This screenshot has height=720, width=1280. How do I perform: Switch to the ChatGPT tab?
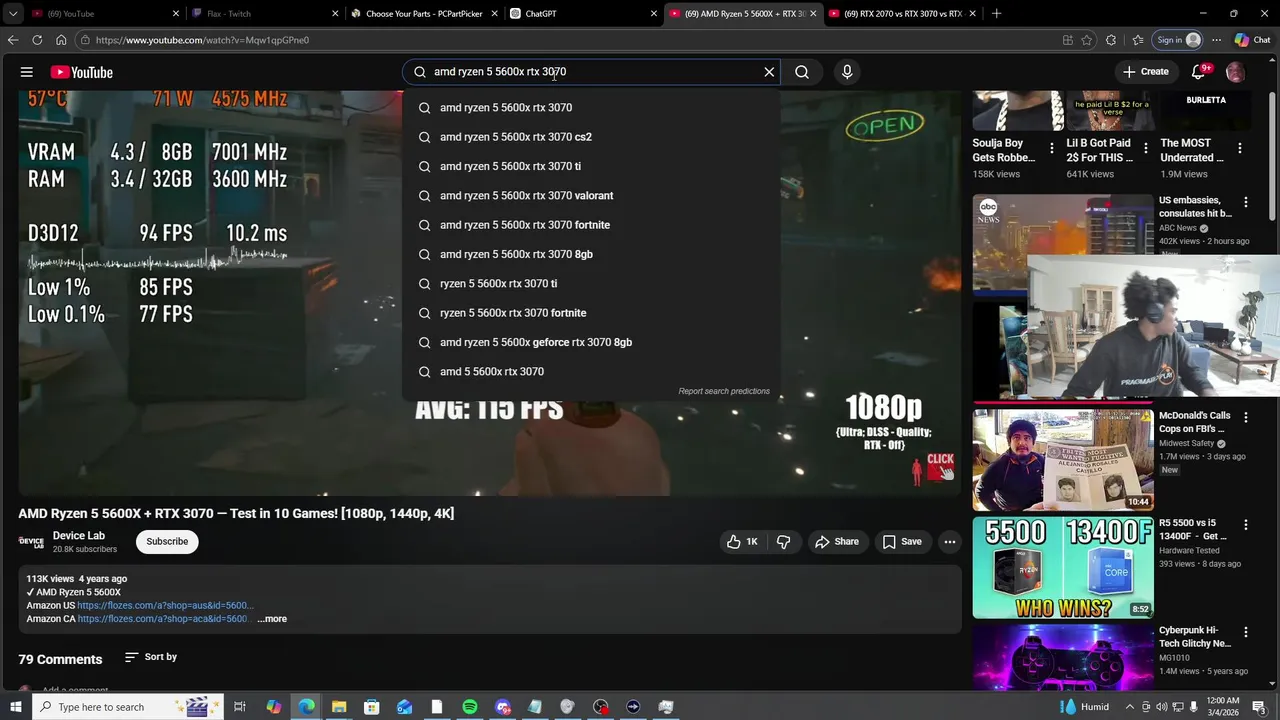582,14
